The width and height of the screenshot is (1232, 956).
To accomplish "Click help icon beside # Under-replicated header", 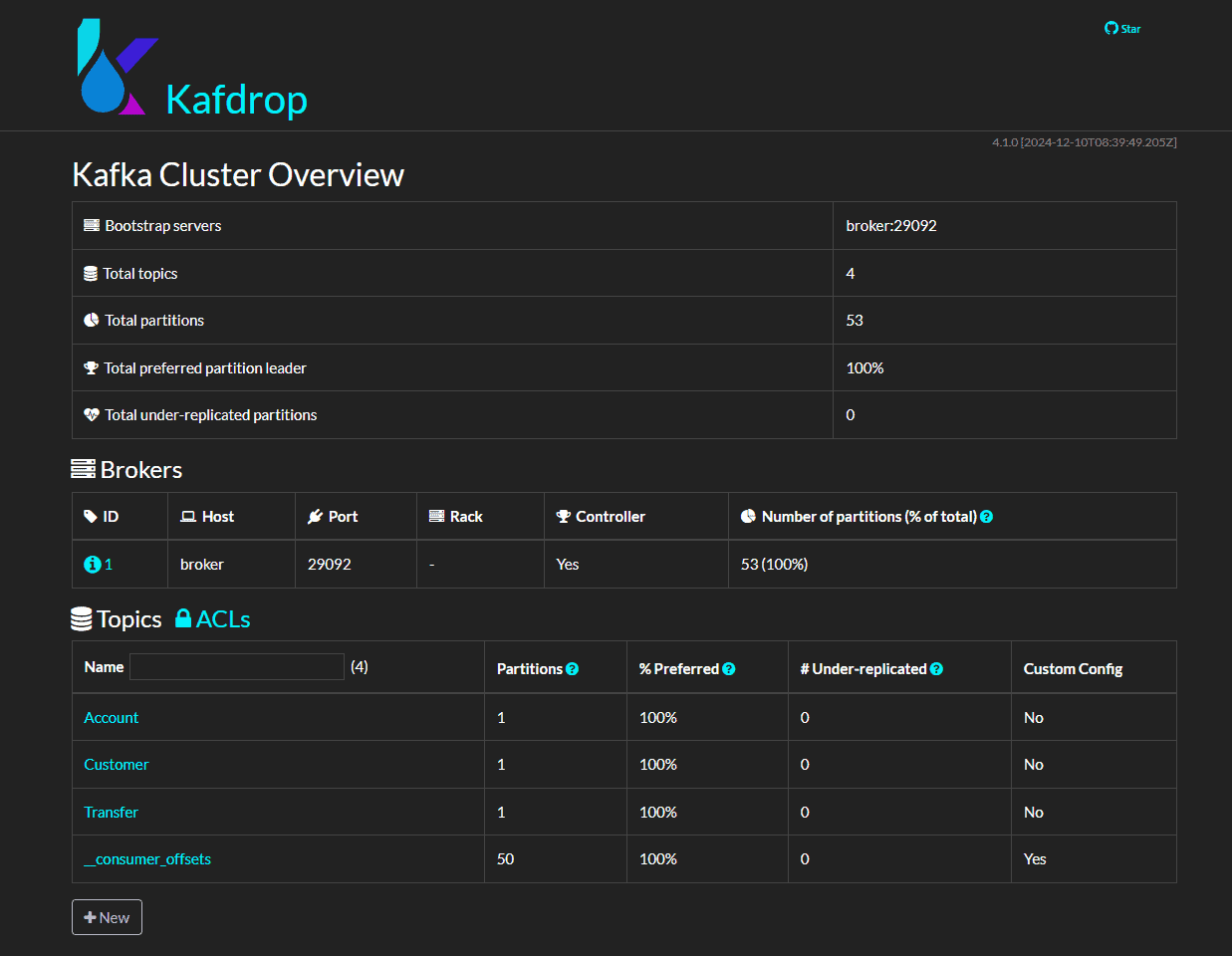I will 936,669.
